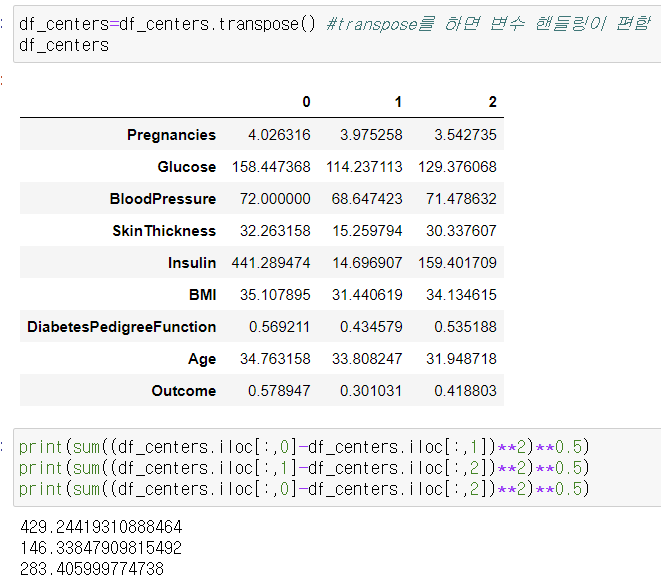Select DiabetesPedigreeFunction value 0.569211
The image size is (661, 582).
tap(279, 327)
